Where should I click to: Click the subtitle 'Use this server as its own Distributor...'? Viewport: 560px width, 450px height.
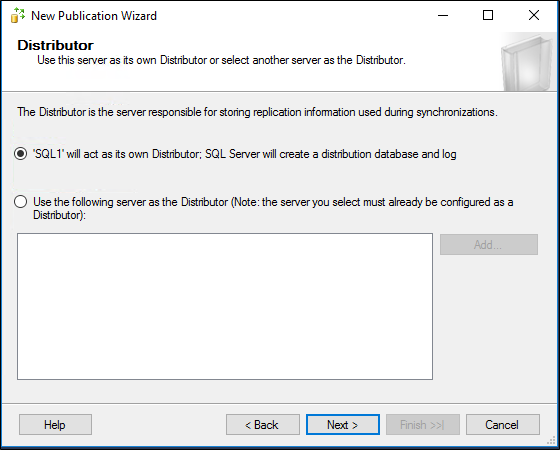221,60
